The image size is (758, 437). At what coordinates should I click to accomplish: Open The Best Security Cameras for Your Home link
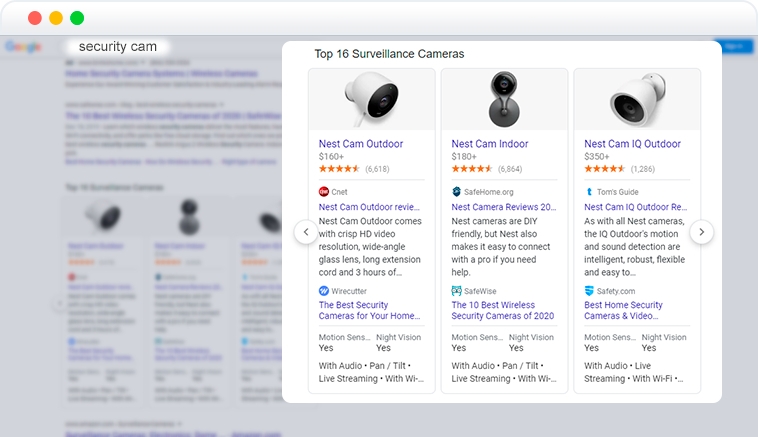click(x=369, y=310)
